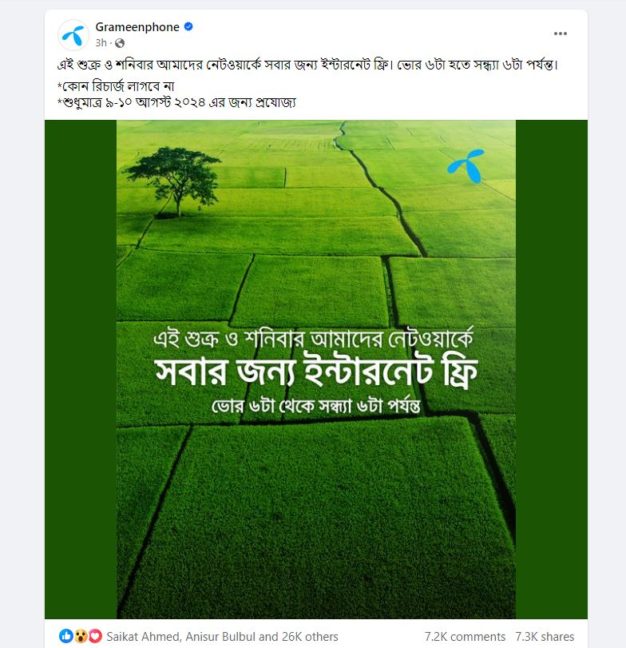The height and width of the screenshot is (648, 626).
Task: Open the green field post image
Action: (316, 369)
